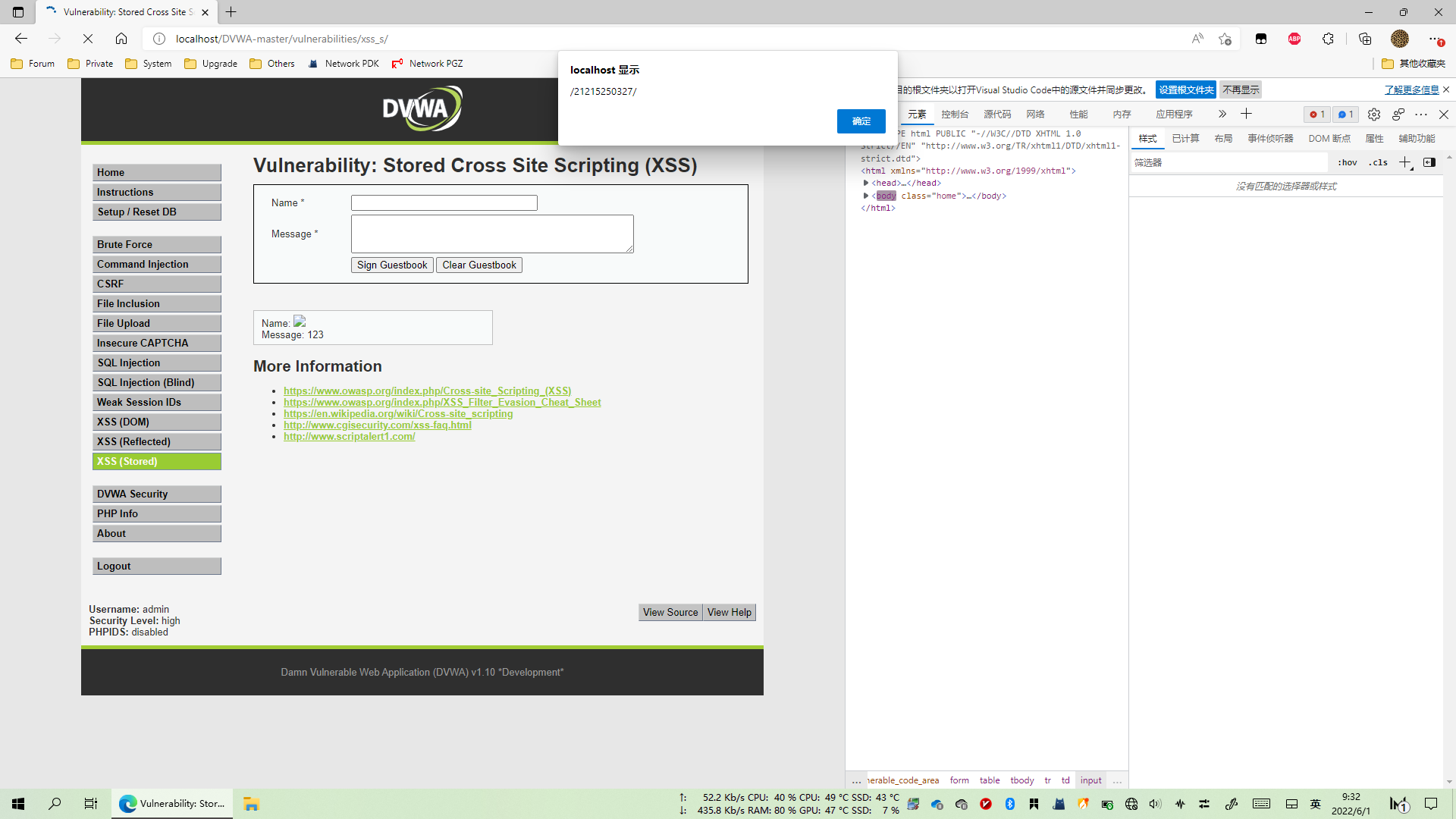Image resolution: width=1456 pixels, height=819 pixels.
Task: Switch to the 控制台 console tab
Action: click(955, 114)
